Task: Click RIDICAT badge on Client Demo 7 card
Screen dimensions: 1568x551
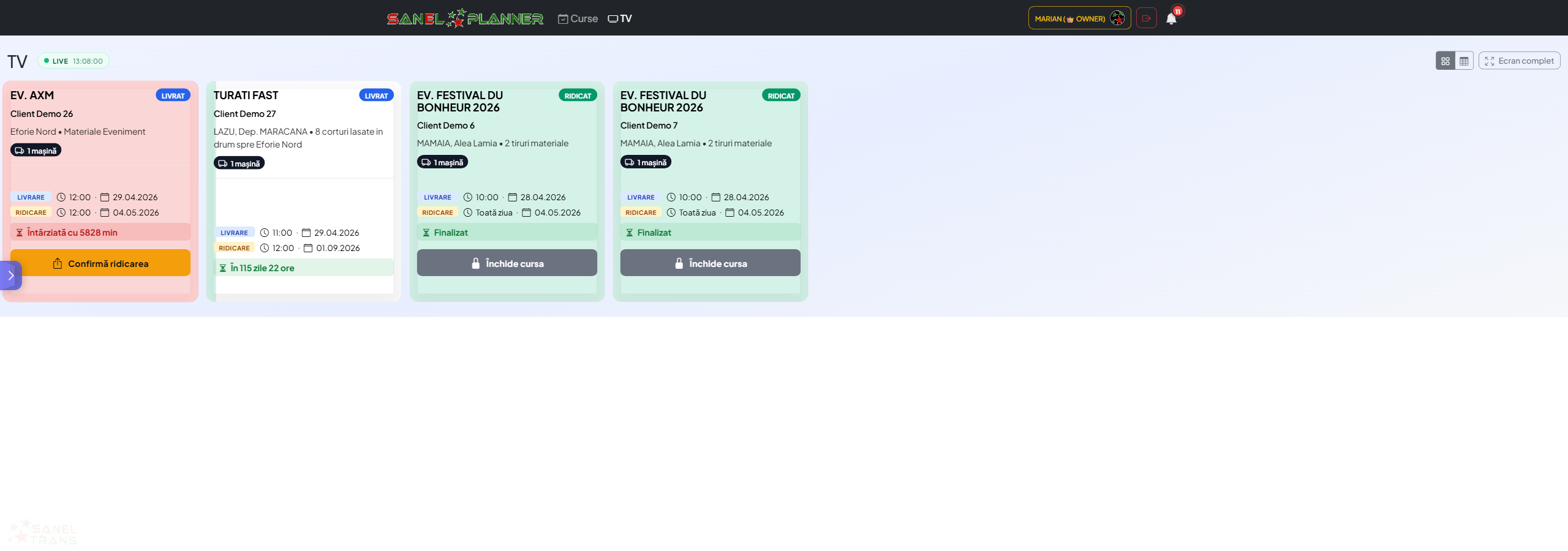Action: pyautogui.click(x=781, y=96)
